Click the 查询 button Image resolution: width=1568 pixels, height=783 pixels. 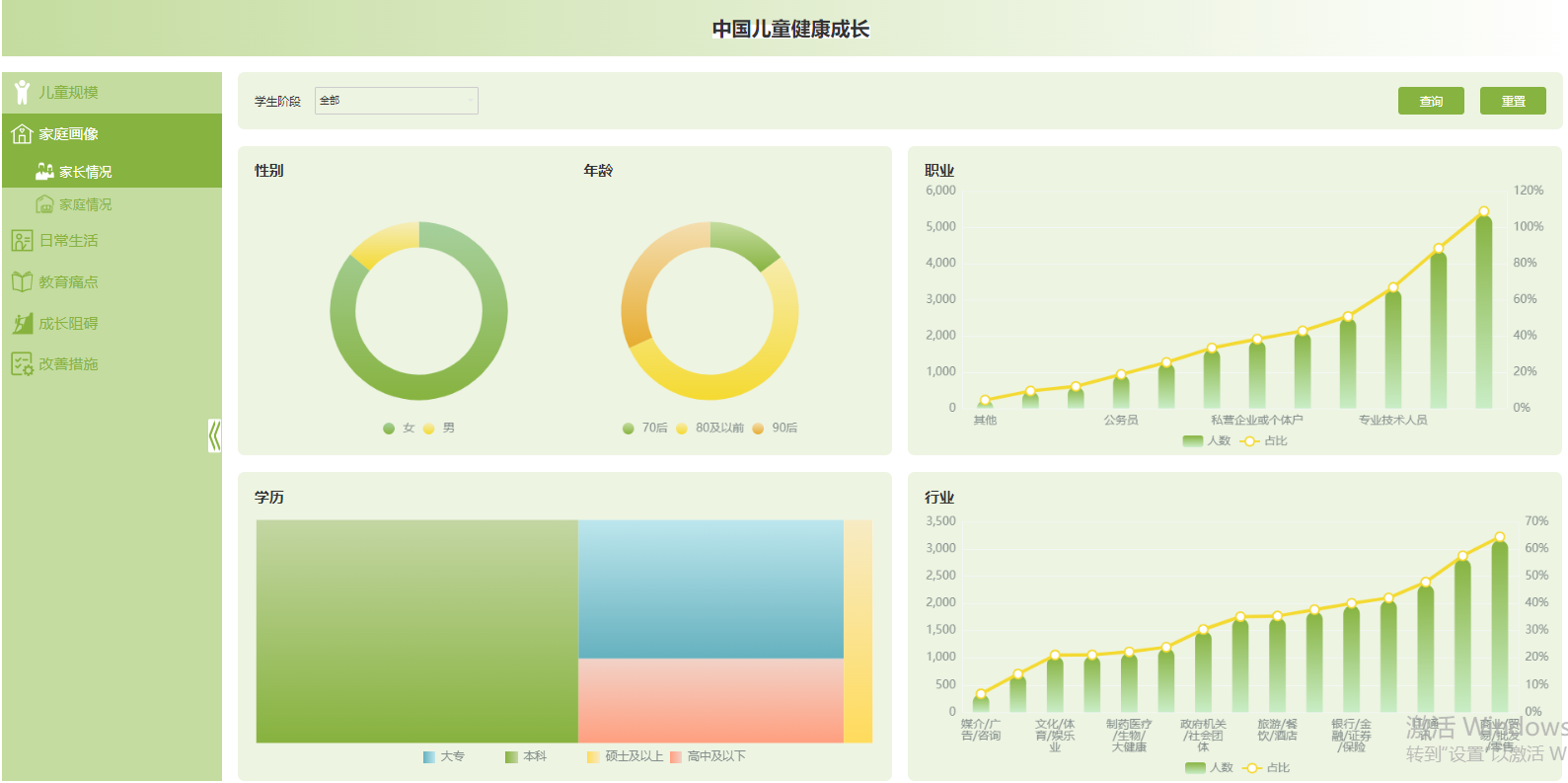pos(1431,101)
